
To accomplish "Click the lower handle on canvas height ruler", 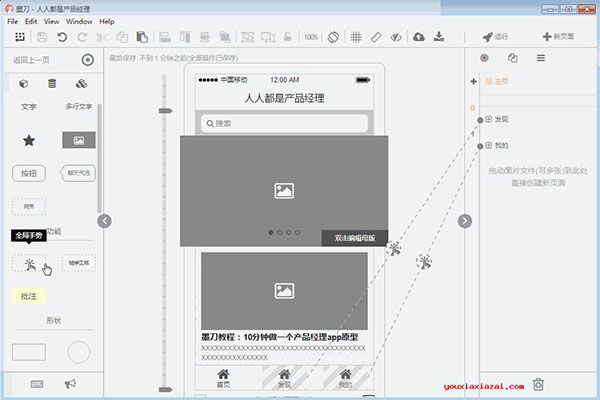I will pos(165,390).
